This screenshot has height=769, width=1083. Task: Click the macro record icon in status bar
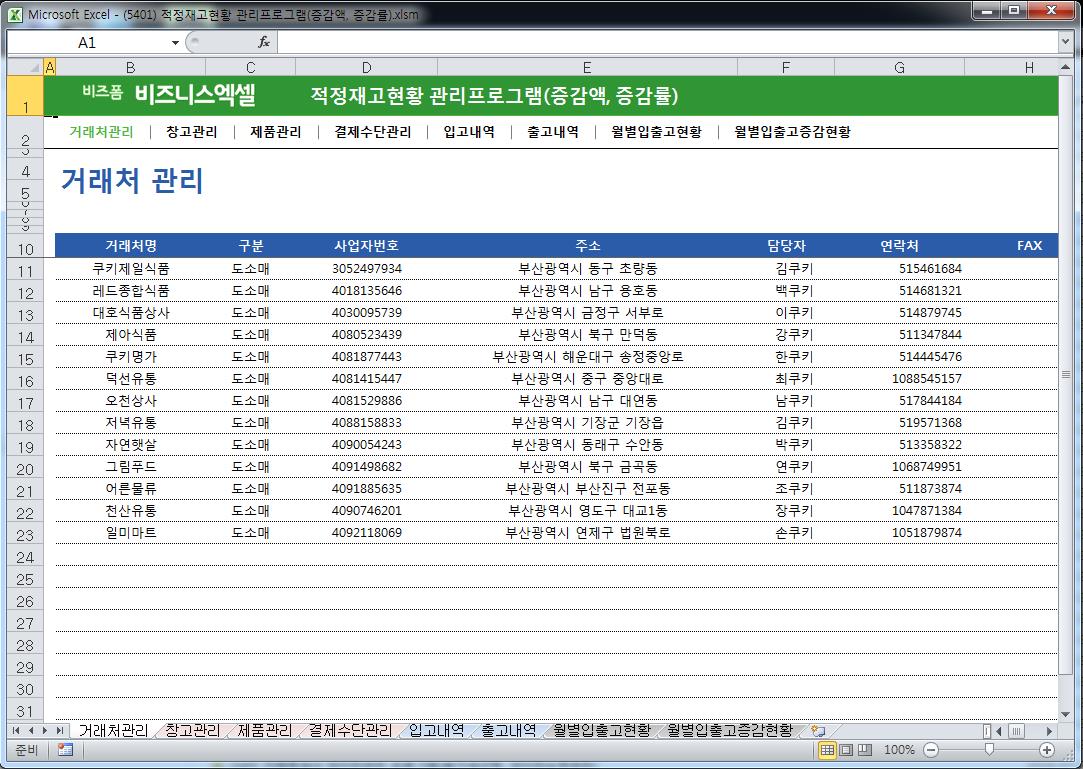[x=65, y=750]
